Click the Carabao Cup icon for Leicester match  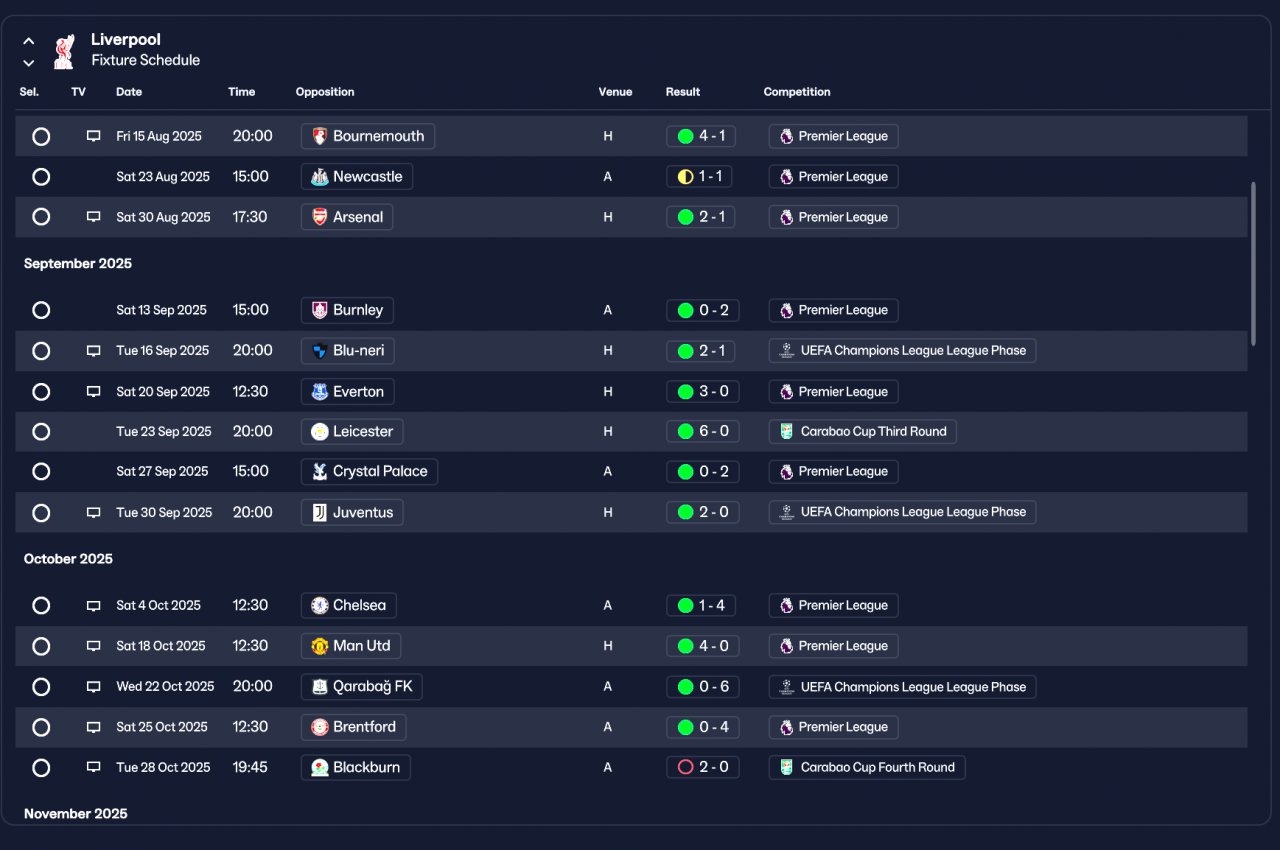tap(787, 432)
